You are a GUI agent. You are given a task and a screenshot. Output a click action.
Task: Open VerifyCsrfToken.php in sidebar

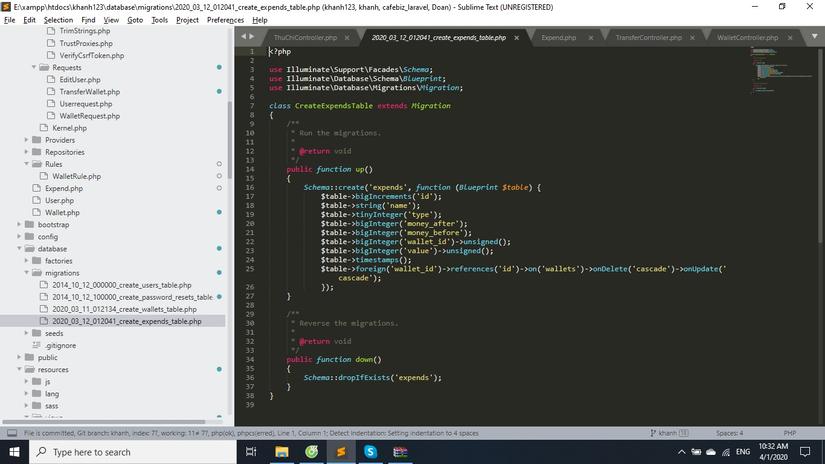[x=92, y=55]
